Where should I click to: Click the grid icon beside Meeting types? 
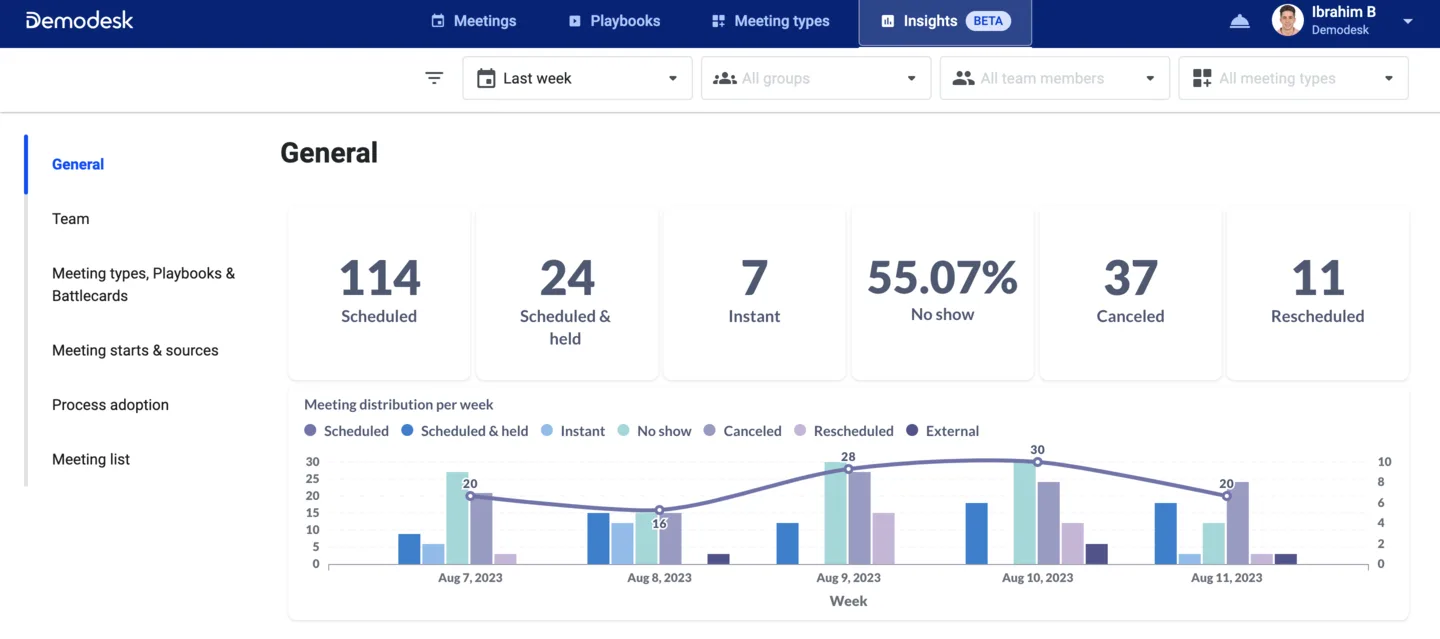718,21
